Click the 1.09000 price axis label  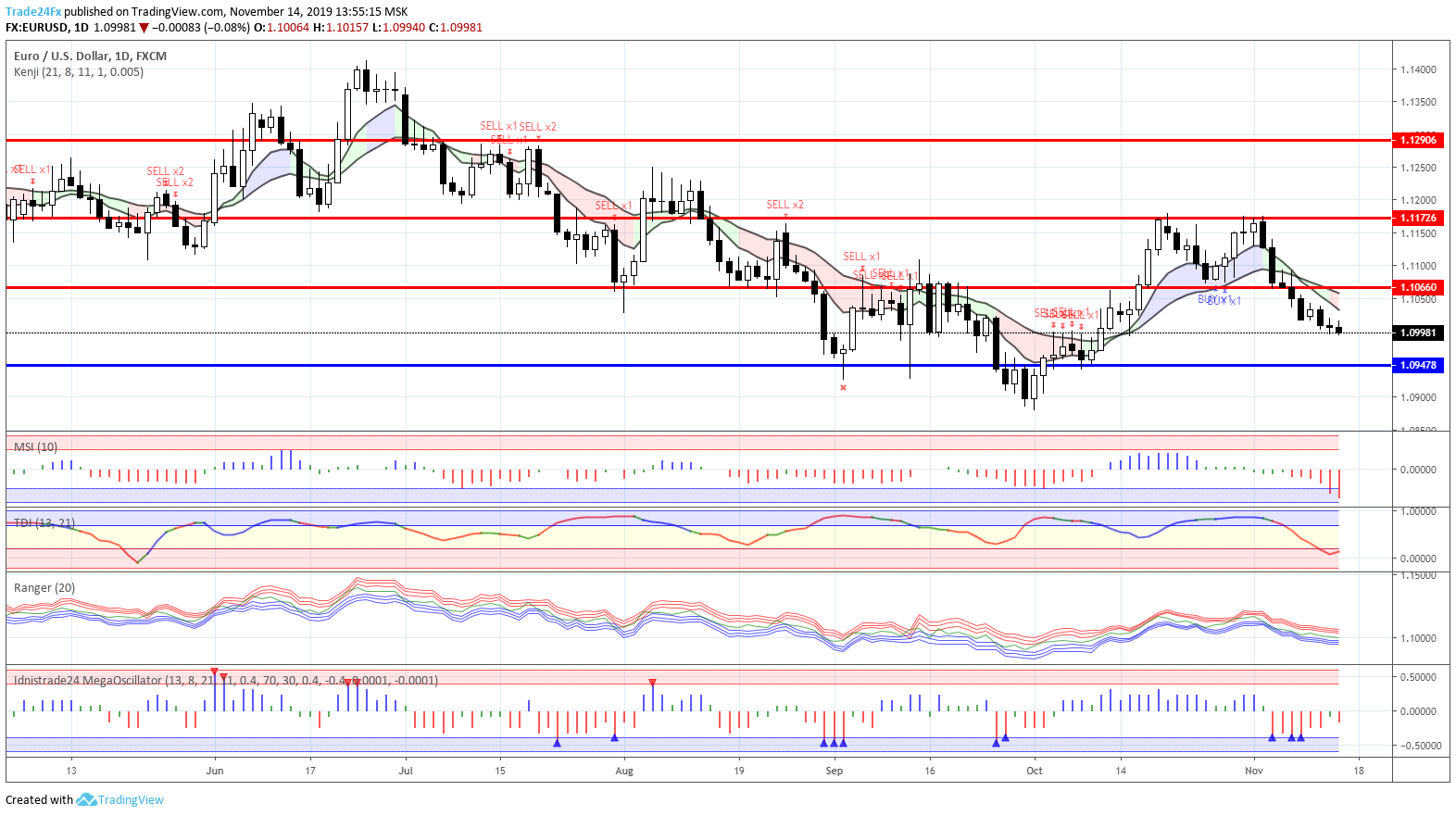click(x=1418, y=398)
